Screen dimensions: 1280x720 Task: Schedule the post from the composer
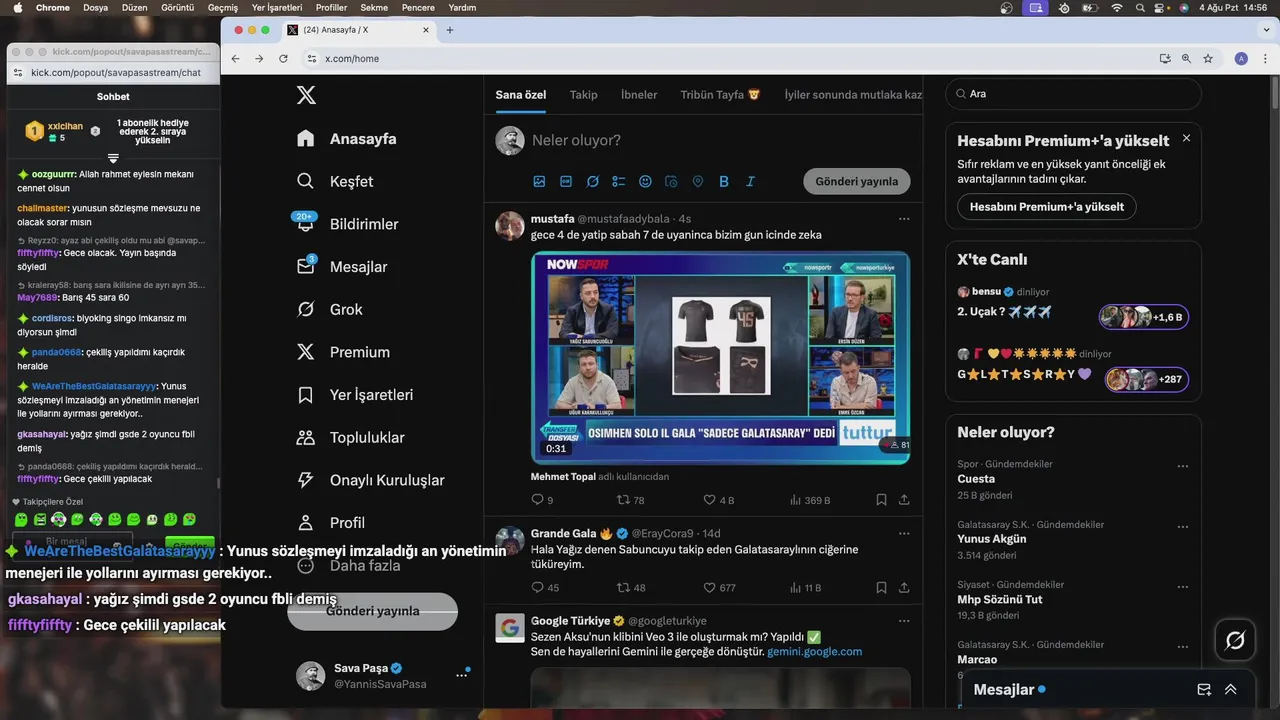(671, 181)
